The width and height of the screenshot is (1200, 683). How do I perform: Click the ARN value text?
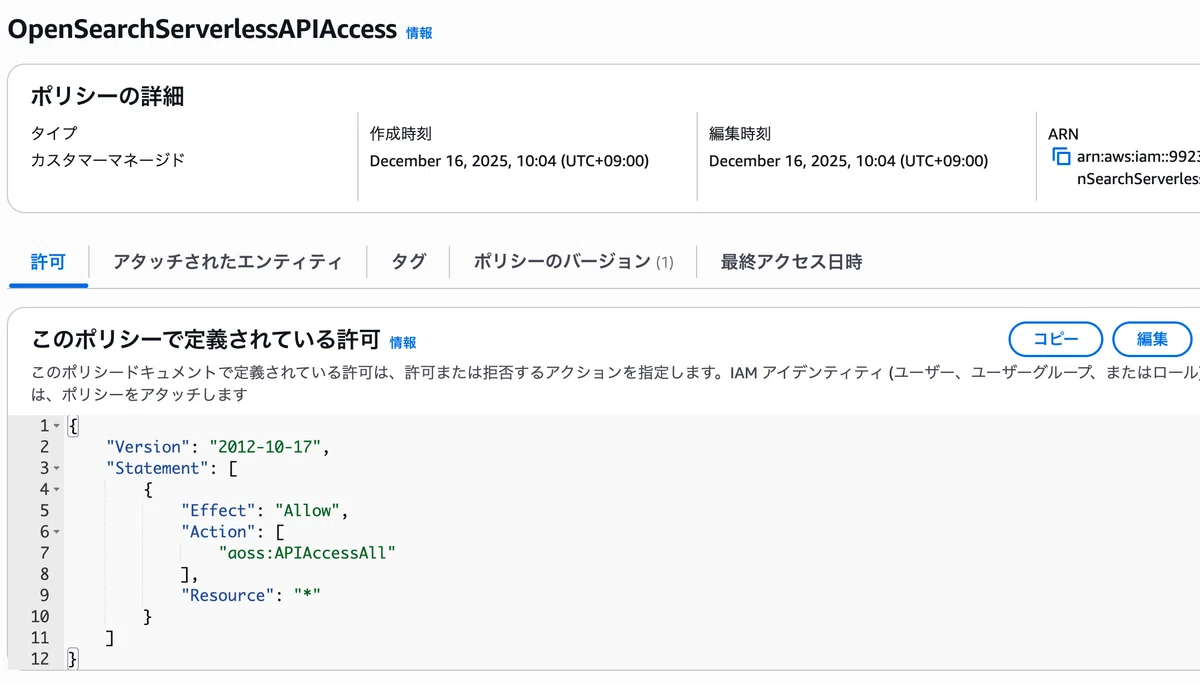[x=1138, y=167]
